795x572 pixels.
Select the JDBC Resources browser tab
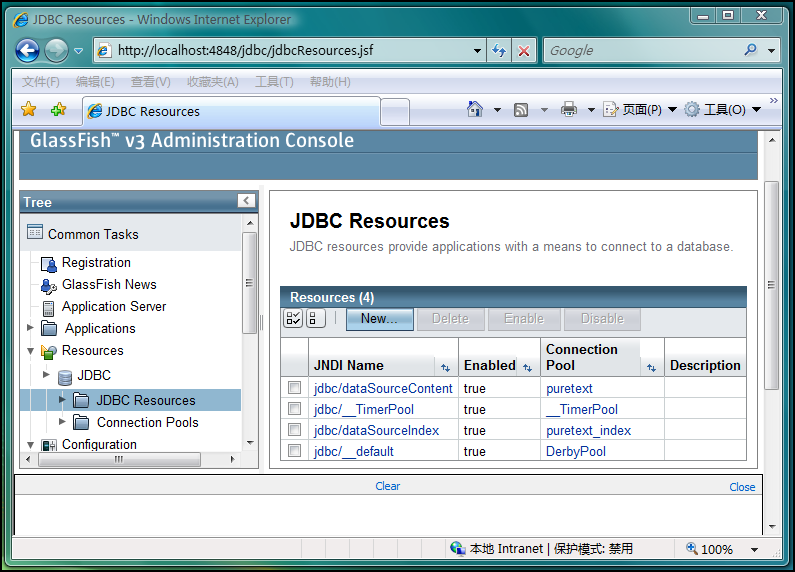click(x=232, y=111)
